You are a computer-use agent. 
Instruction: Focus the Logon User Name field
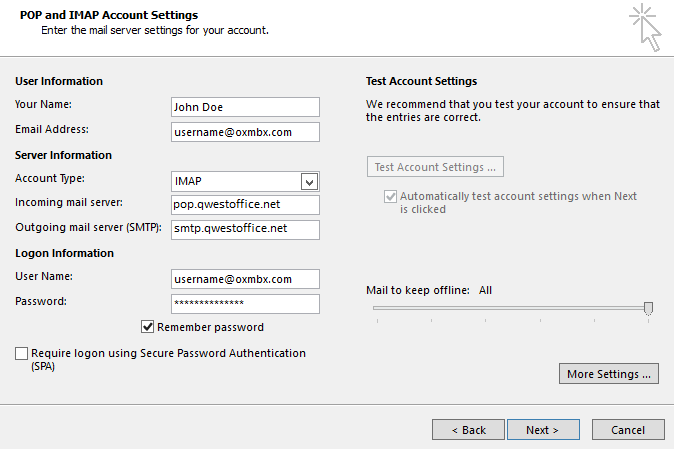pos(245,279)
